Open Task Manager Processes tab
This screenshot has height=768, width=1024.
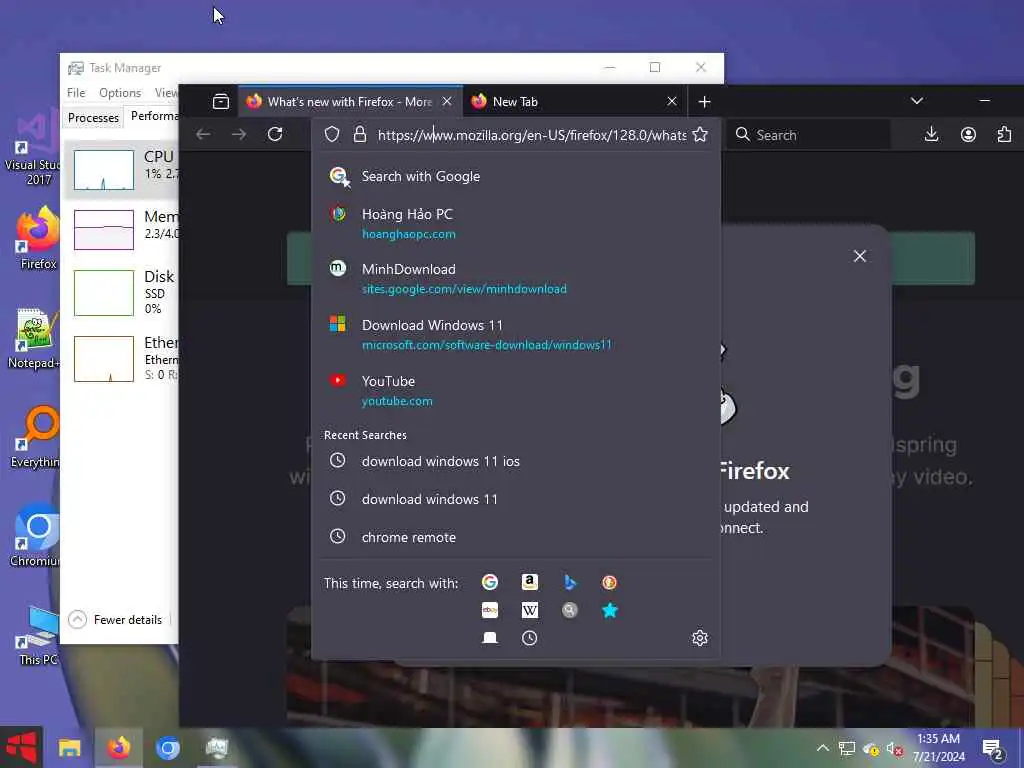click(x=93, y=118)
